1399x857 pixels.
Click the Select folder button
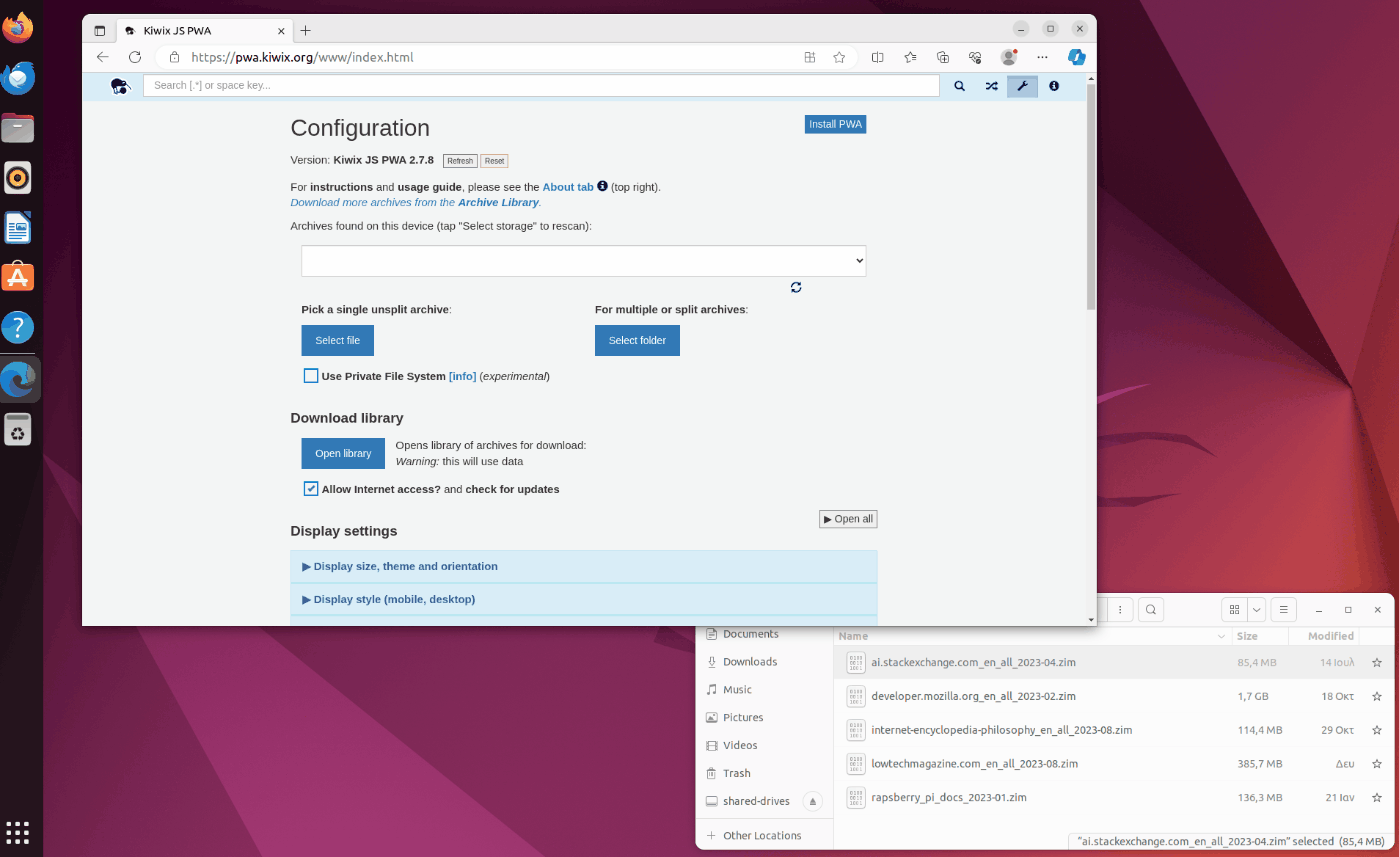pos(637,340)
